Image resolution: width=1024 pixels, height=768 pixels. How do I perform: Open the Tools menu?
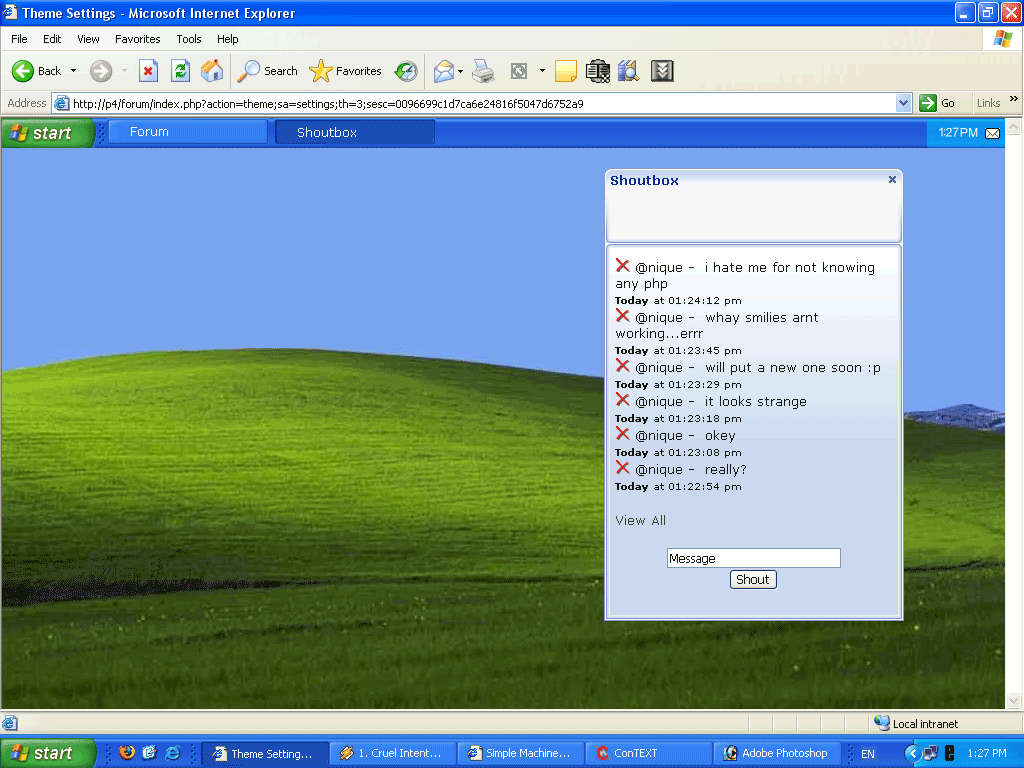click(x=189, y=39)
